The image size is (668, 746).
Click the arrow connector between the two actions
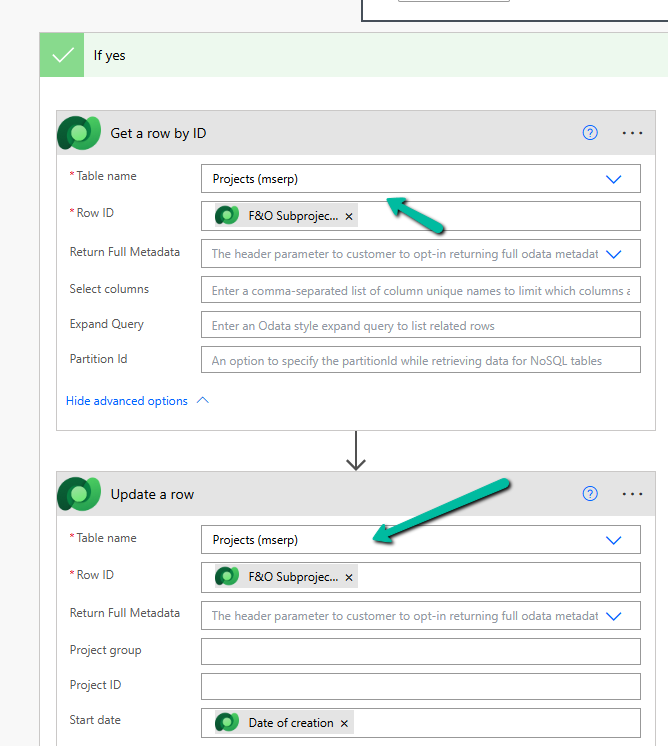tap(356, 451)
